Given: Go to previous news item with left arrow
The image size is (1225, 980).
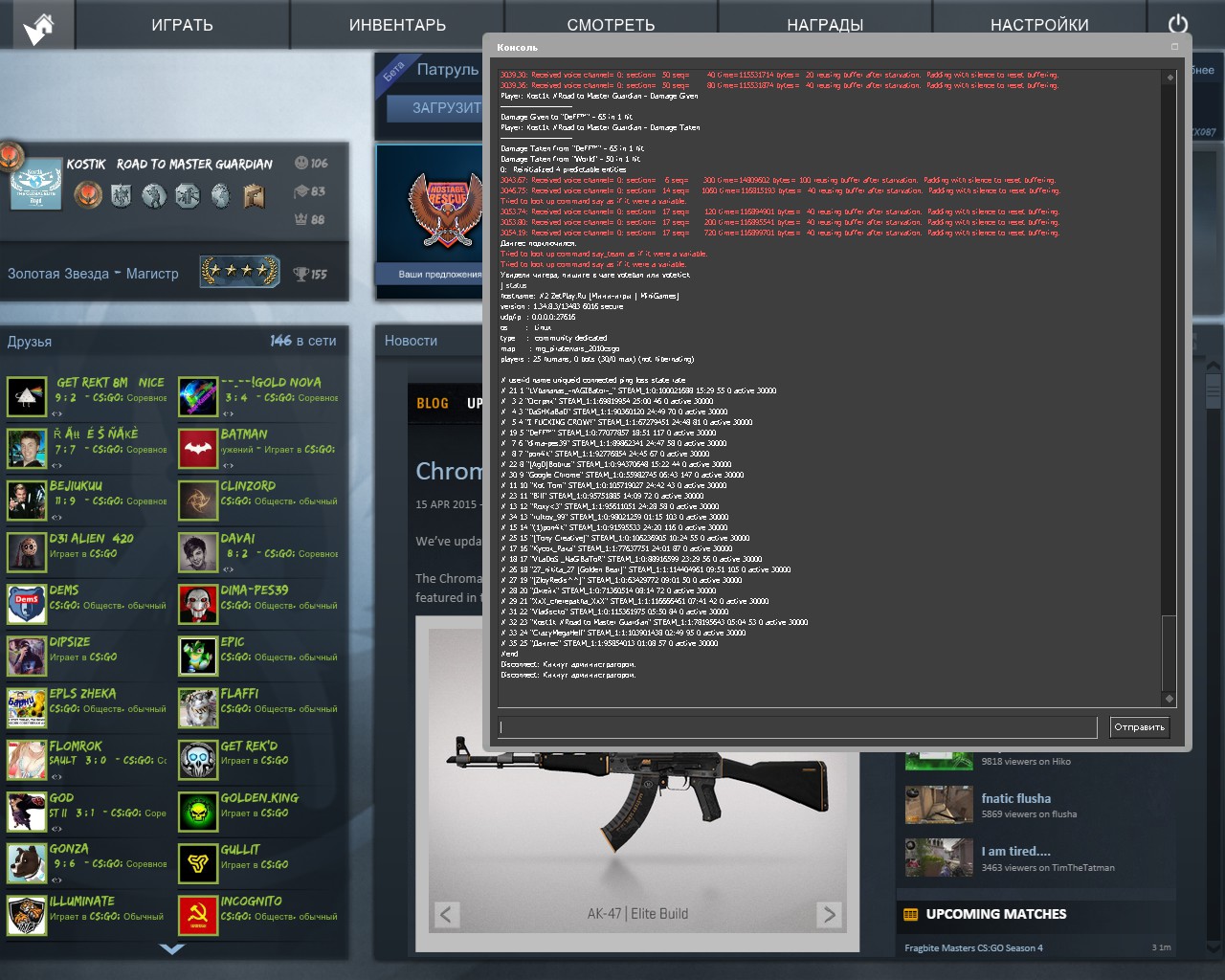Looking at the screenshot, I should (446, 914).
